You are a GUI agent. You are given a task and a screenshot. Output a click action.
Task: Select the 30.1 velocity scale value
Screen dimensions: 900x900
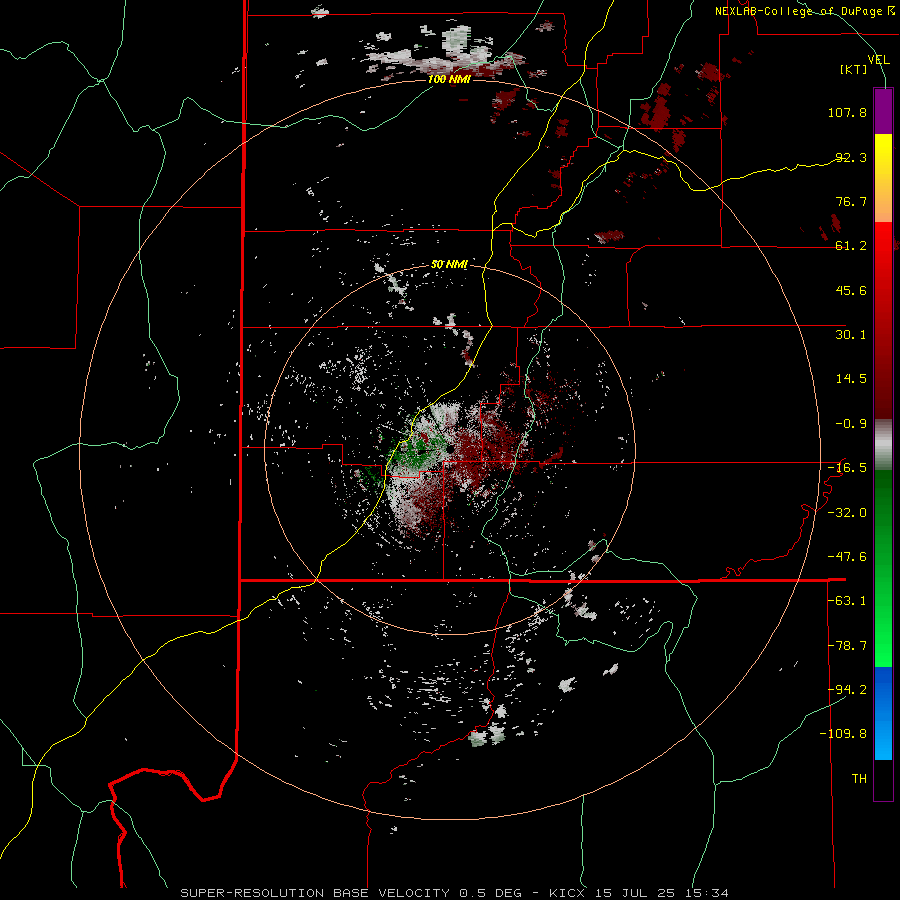[851, 335]
